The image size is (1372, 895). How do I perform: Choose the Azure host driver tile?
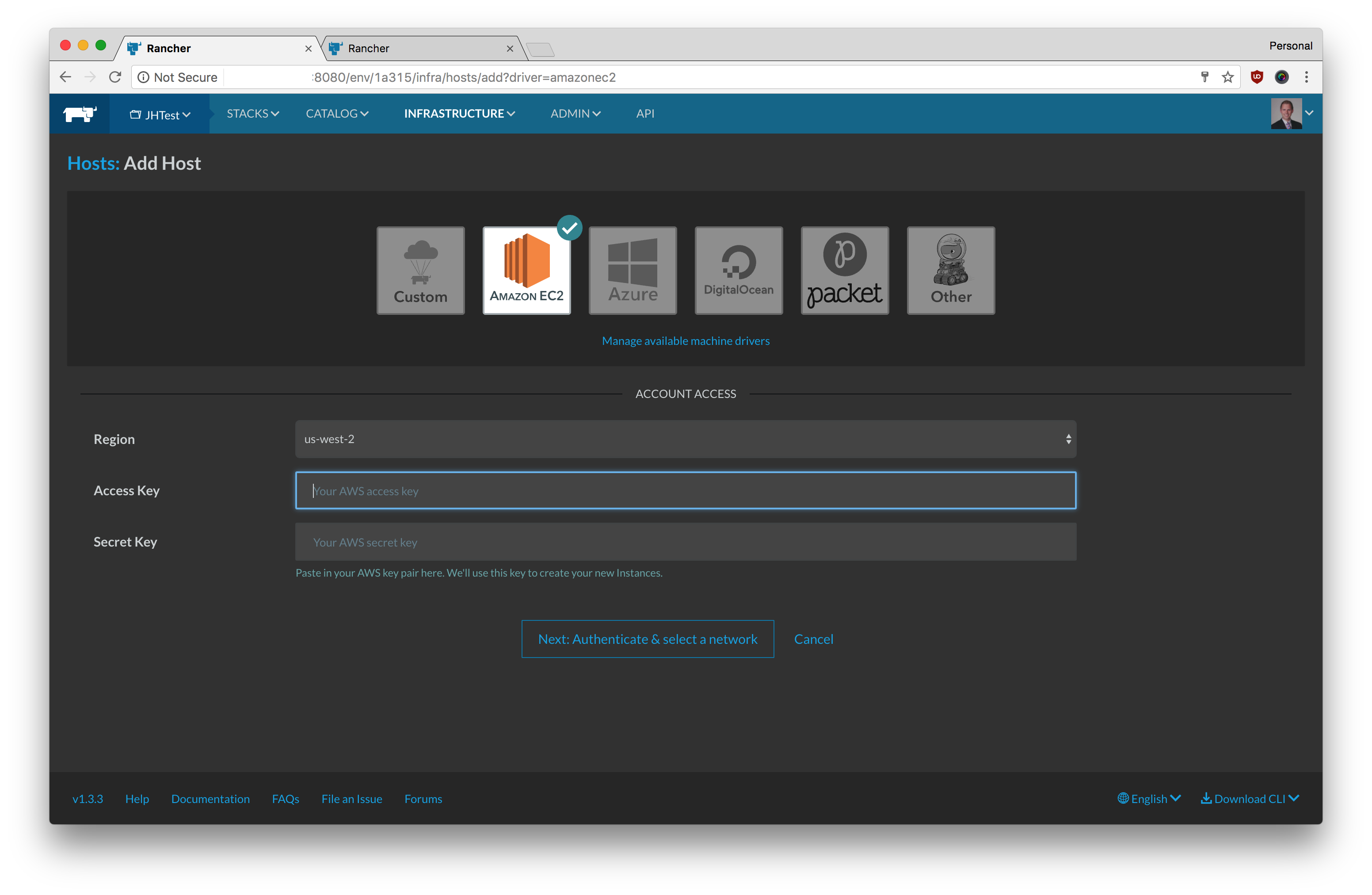[633, 270]
